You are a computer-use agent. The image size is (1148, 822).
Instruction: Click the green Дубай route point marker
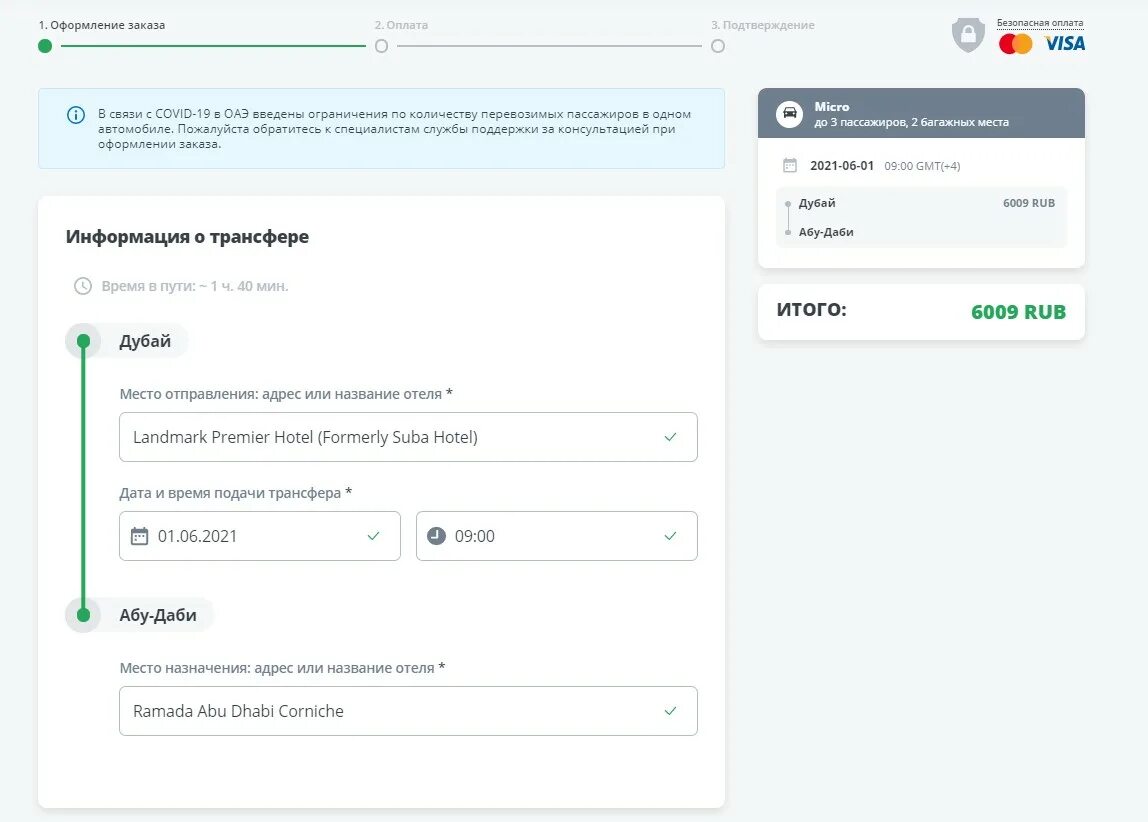tap(83, 341)
